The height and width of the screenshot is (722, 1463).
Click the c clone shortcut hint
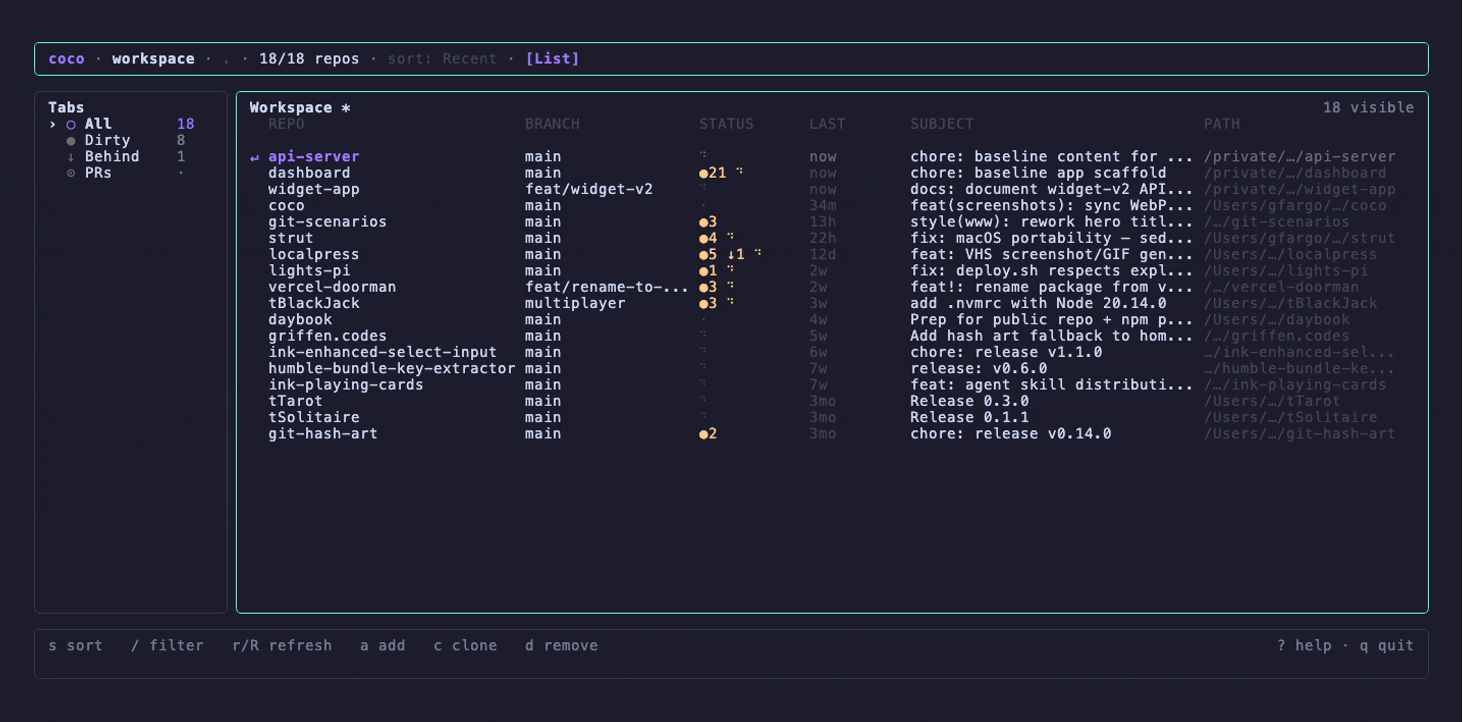(465, 646)
